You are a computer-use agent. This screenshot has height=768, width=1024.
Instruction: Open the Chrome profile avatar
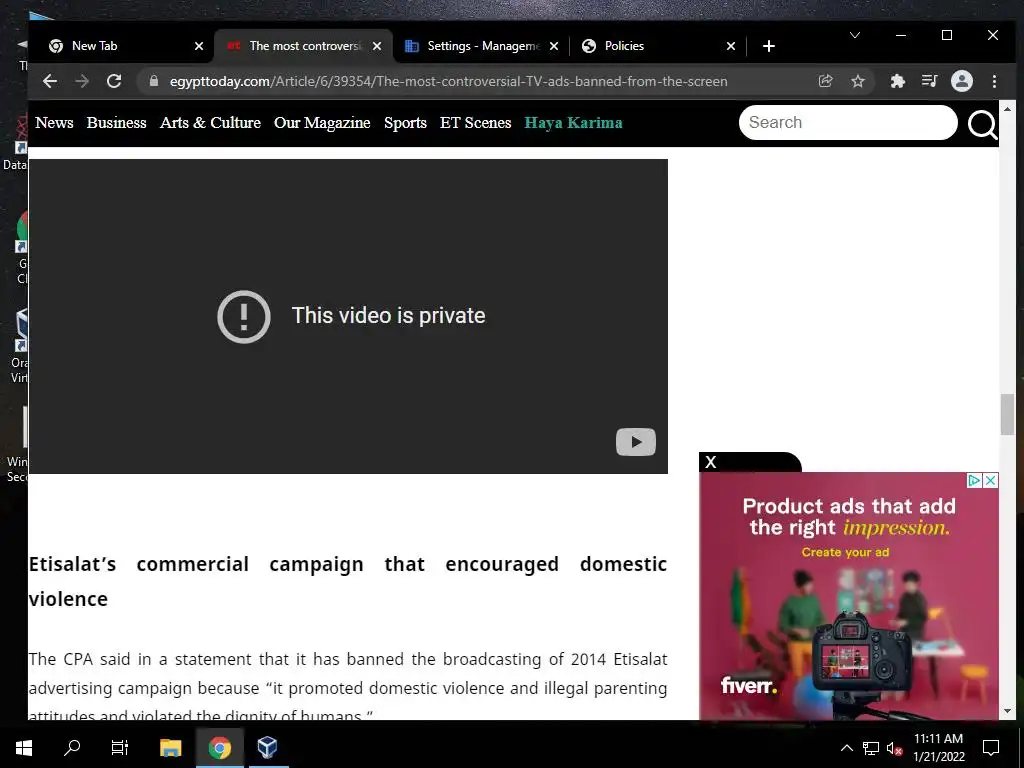961,81
